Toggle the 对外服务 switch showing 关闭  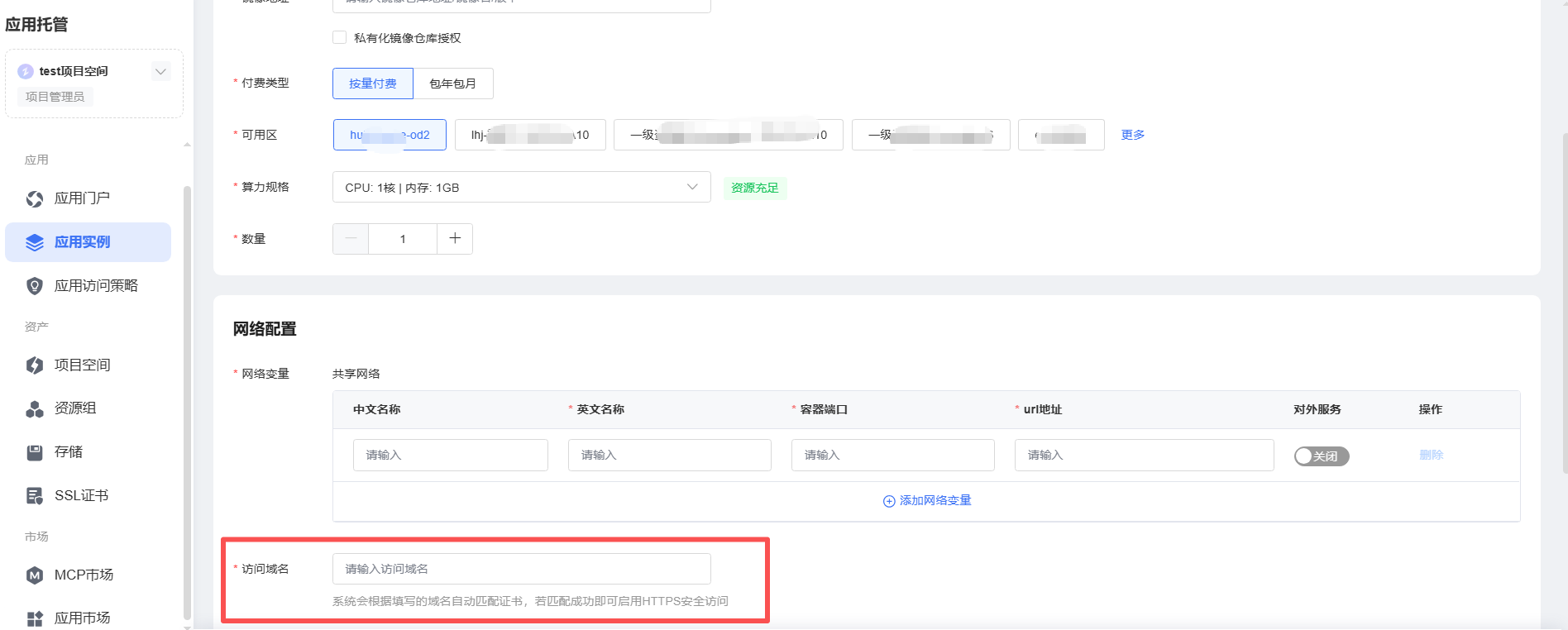[x=1322, y=456]
